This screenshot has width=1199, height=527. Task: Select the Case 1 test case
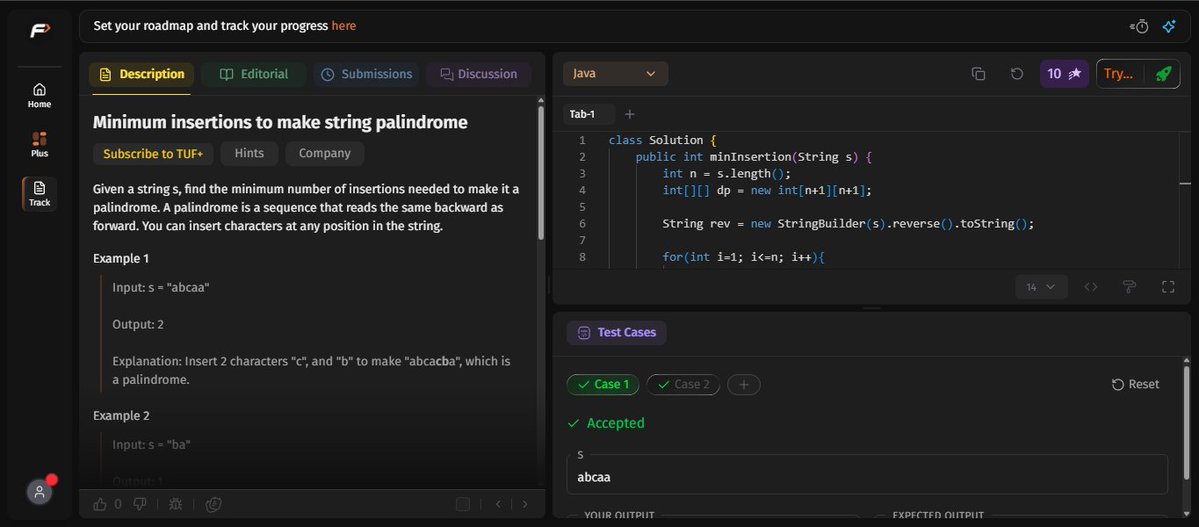point(603,384)
